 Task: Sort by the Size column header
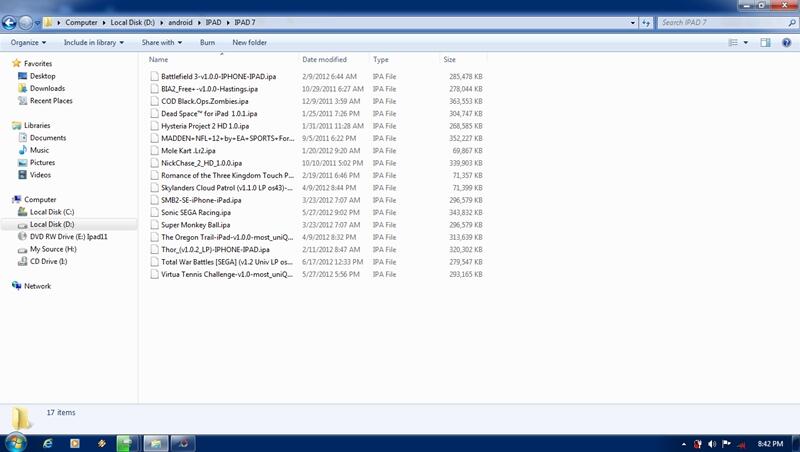(449, 60)
